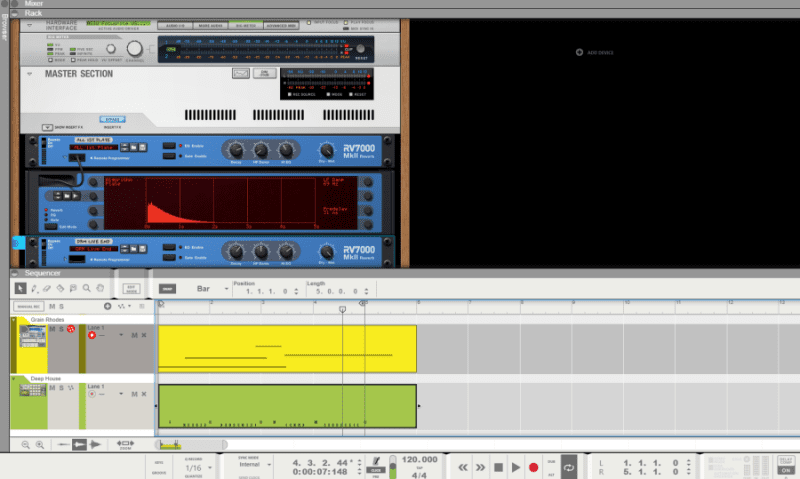Viewport: 800px width, 479px height.
Task: Select the green Deep House clip
Action: [x=287, y=407]
